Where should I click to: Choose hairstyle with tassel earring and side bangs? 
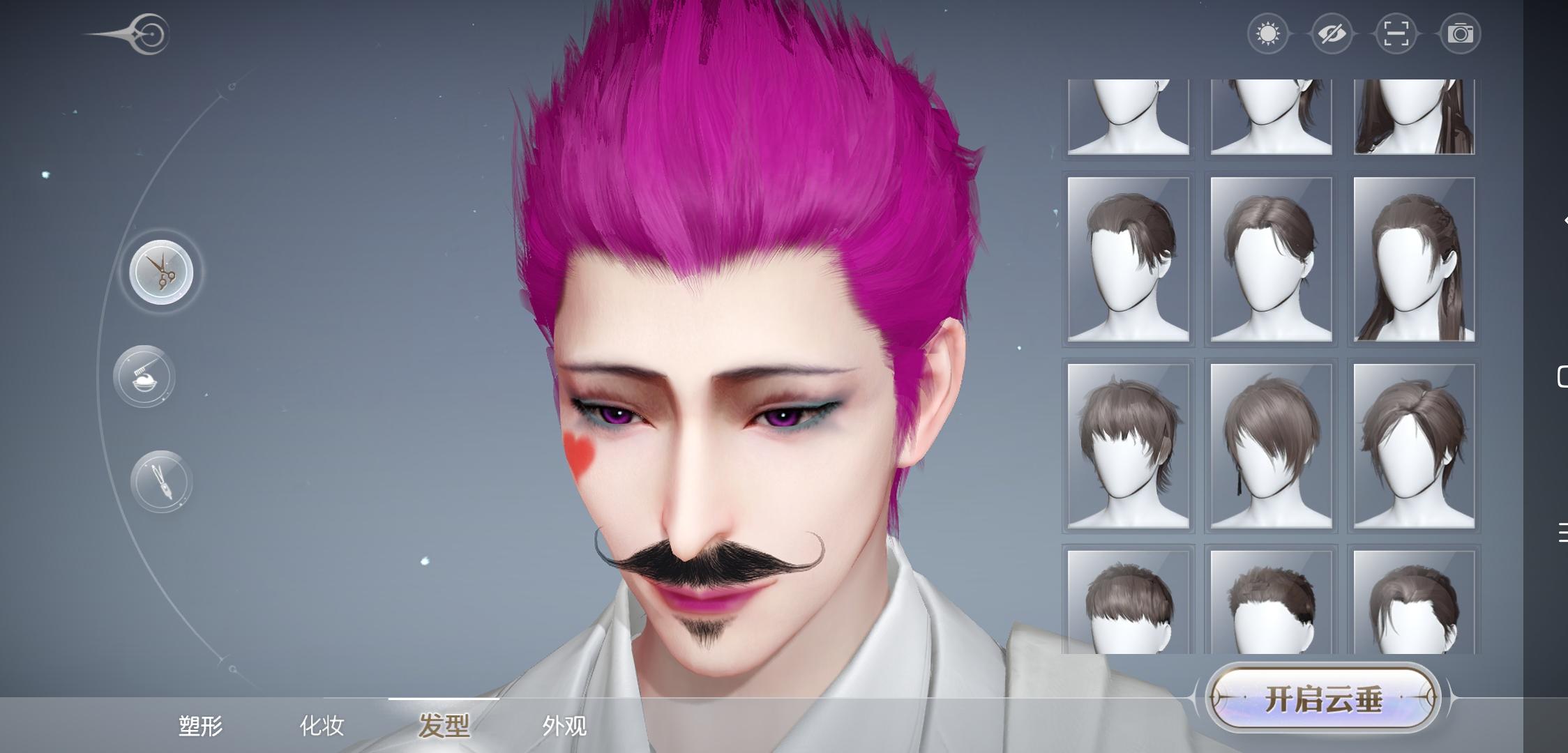click(1271, 446)
